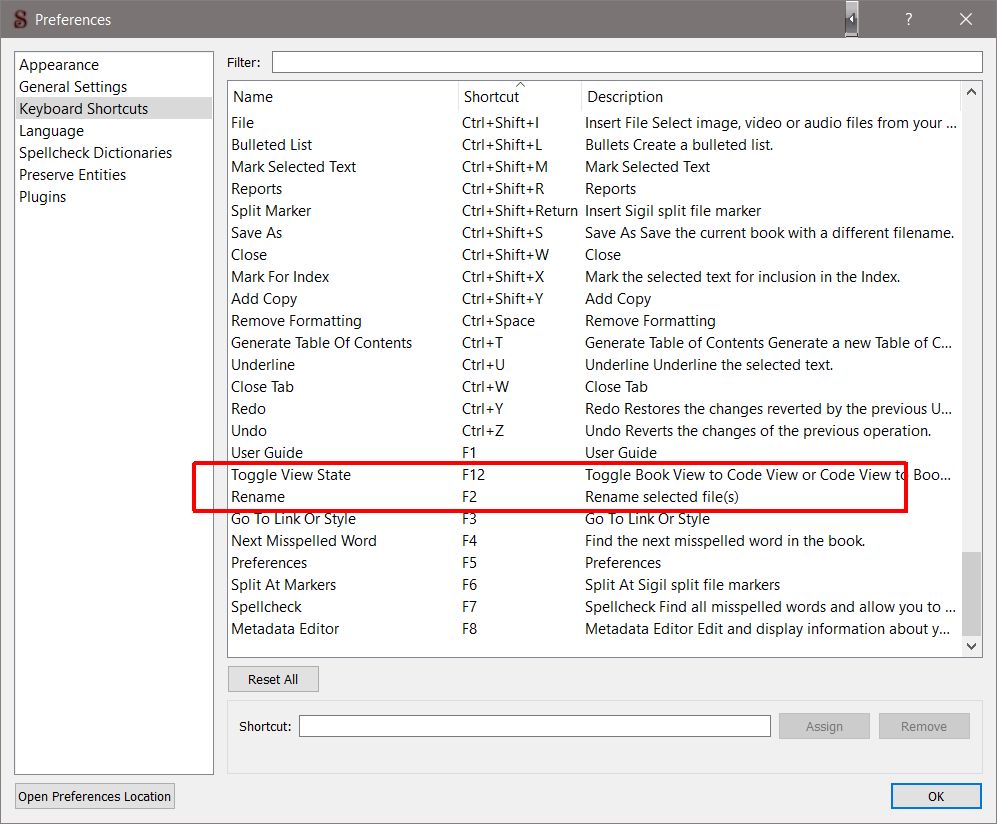Select the User Guide row name

(x=266, y=453)
